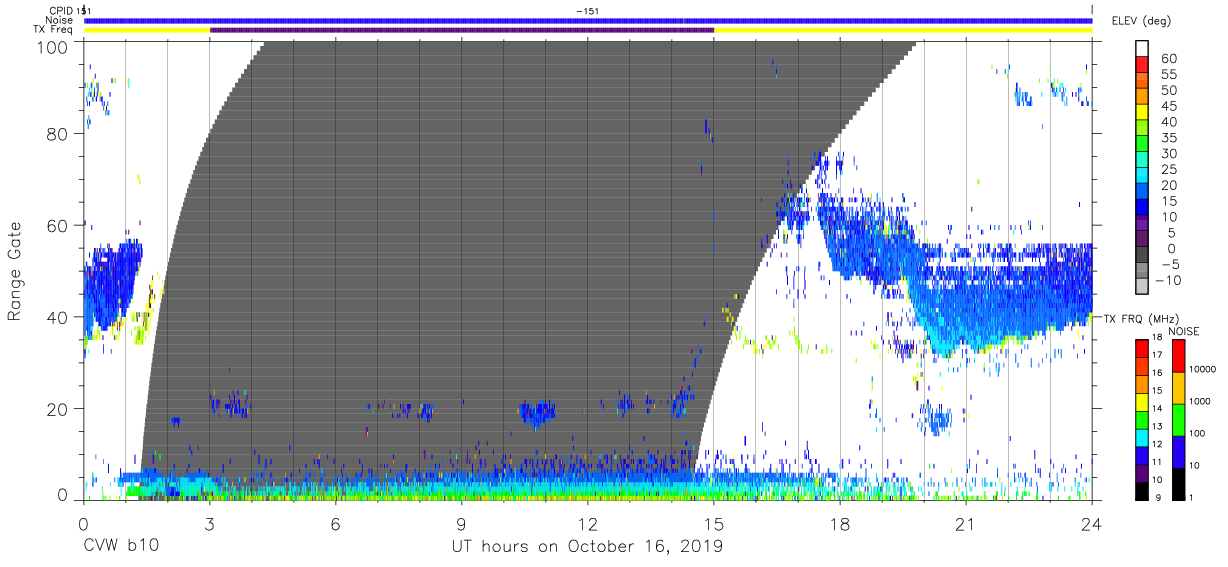
Task: Click elevation legend value "45"
Action: tap(1168, 105)
